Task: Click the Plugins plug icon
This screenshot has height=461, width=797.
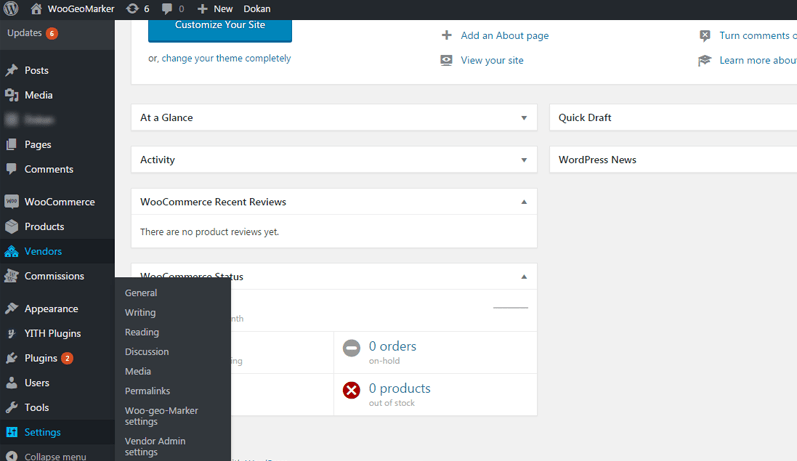Action: 12,358
